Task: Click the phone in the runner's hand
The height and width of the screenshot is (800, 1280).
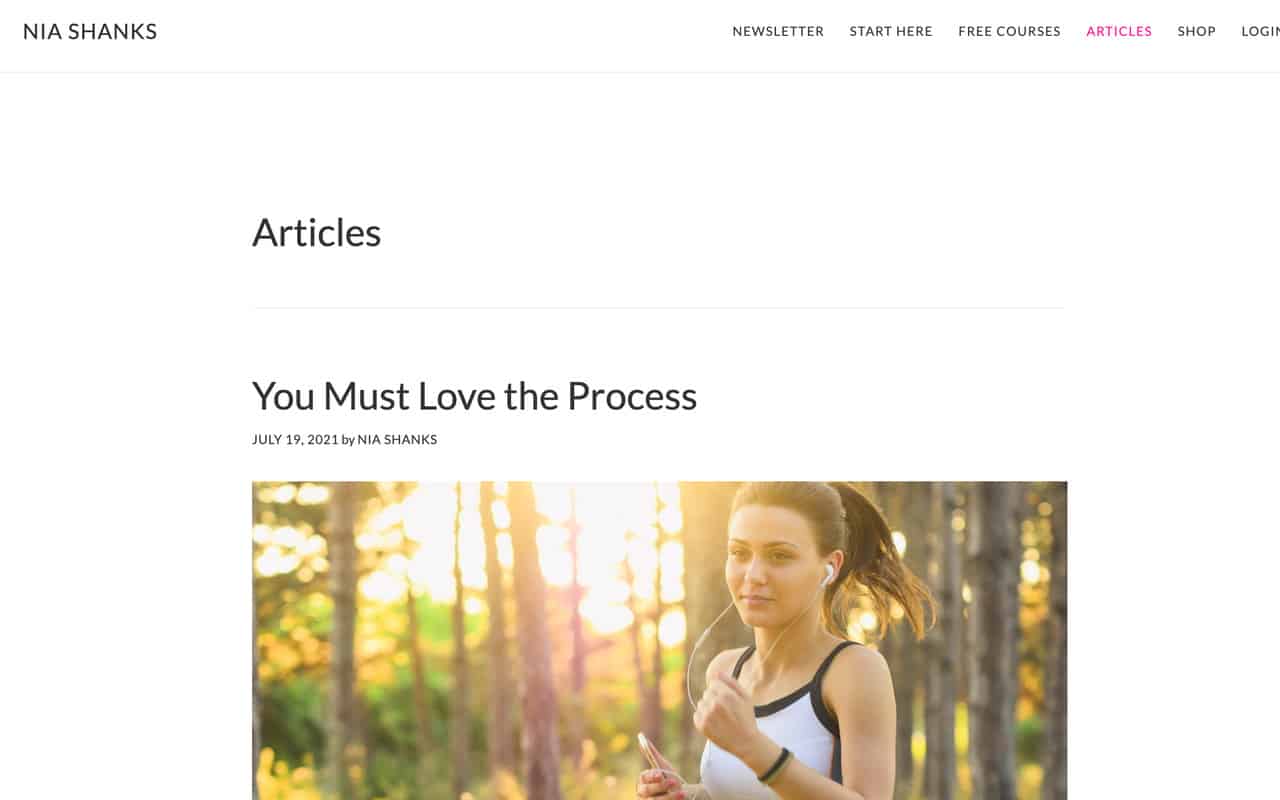Action: click(652, 755)
